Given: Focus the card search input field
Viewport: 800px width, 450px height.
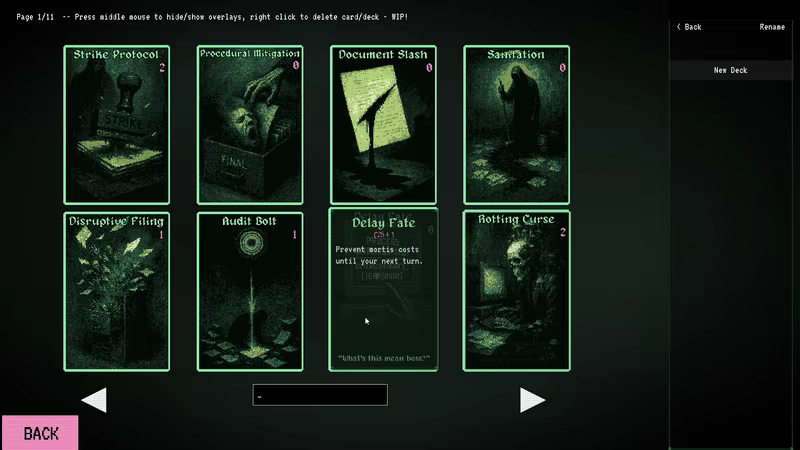Looking at the screenshot, I should tap(320, 395).
